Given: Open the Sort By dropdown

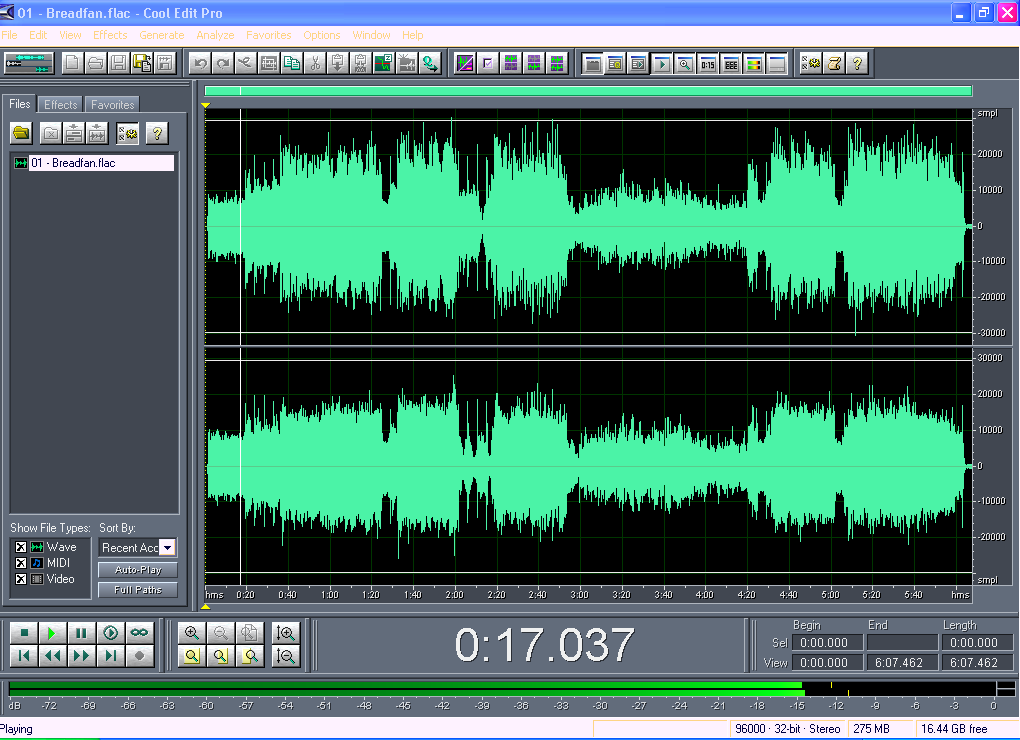Looking at the screenshot, I should click(168, 548).
